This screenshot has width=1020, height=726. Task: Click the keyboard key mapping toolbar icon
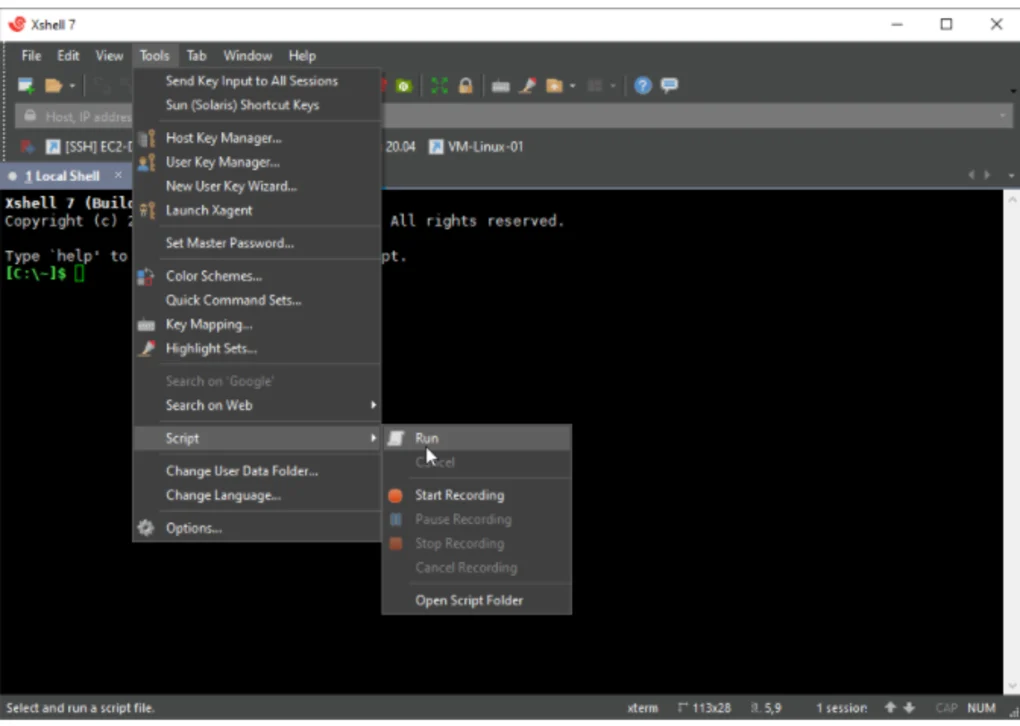tap(501, 86)
